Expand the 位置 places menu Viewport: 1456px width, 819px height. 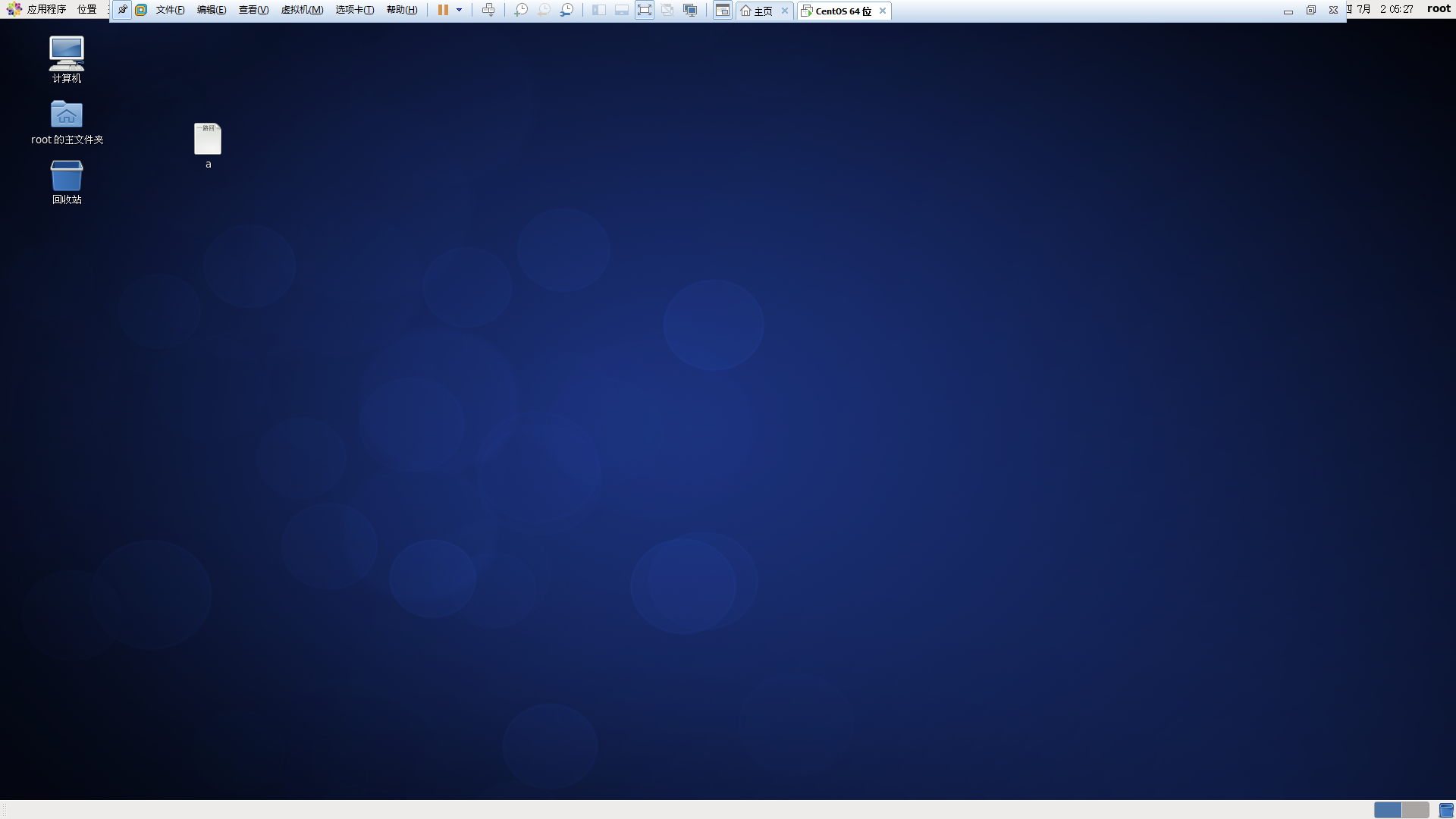click(86, 9)
